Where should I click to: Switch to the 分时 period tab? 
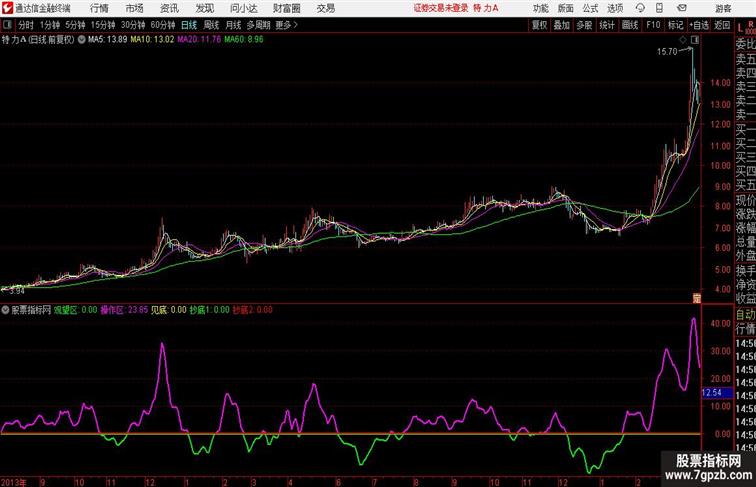[26, 25]
